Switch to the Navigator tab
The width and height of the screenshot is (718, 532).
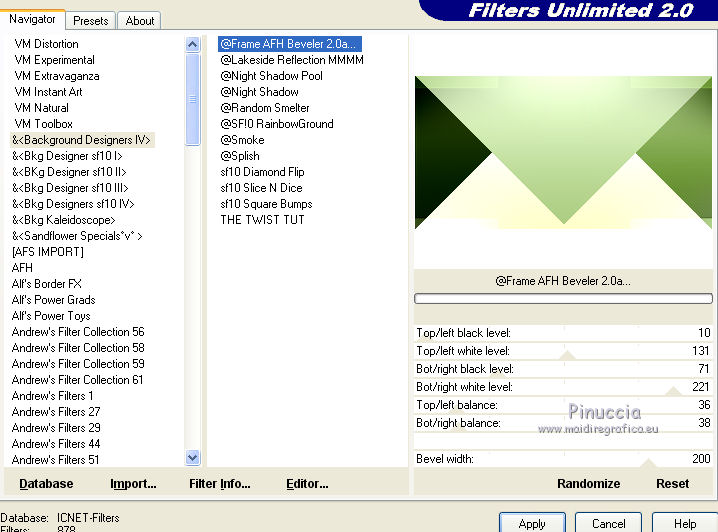tap(32, 19)
